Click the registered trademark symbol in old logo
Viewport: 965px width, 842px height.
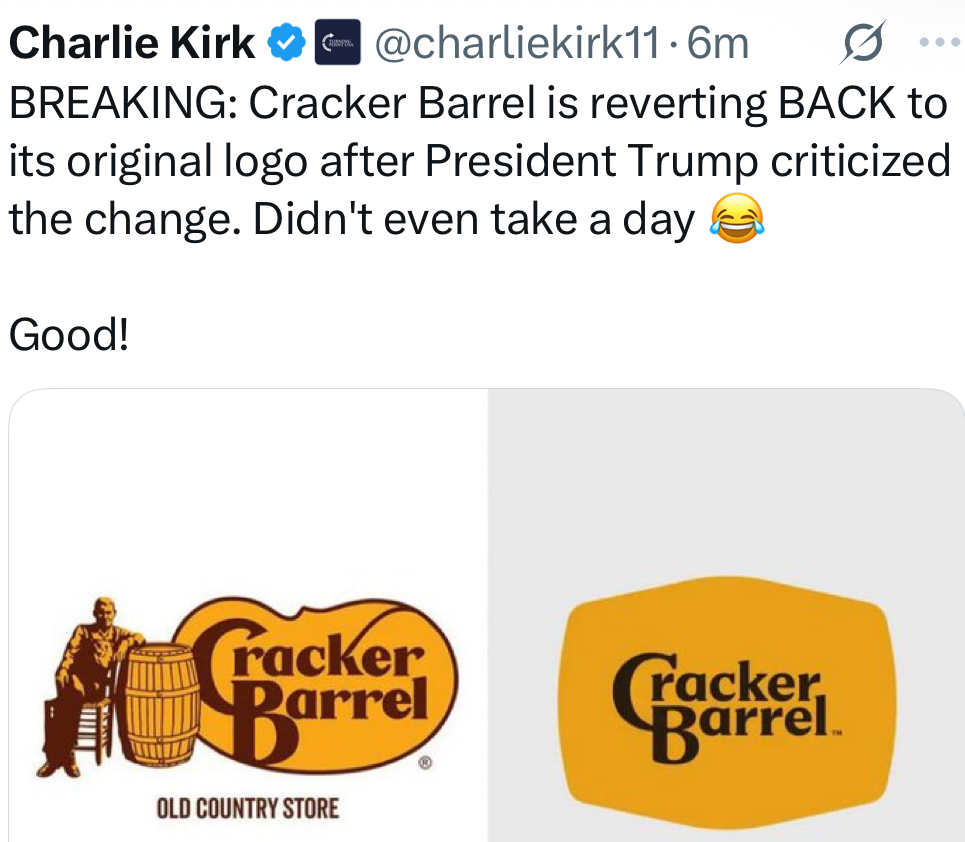pos(424,763)
